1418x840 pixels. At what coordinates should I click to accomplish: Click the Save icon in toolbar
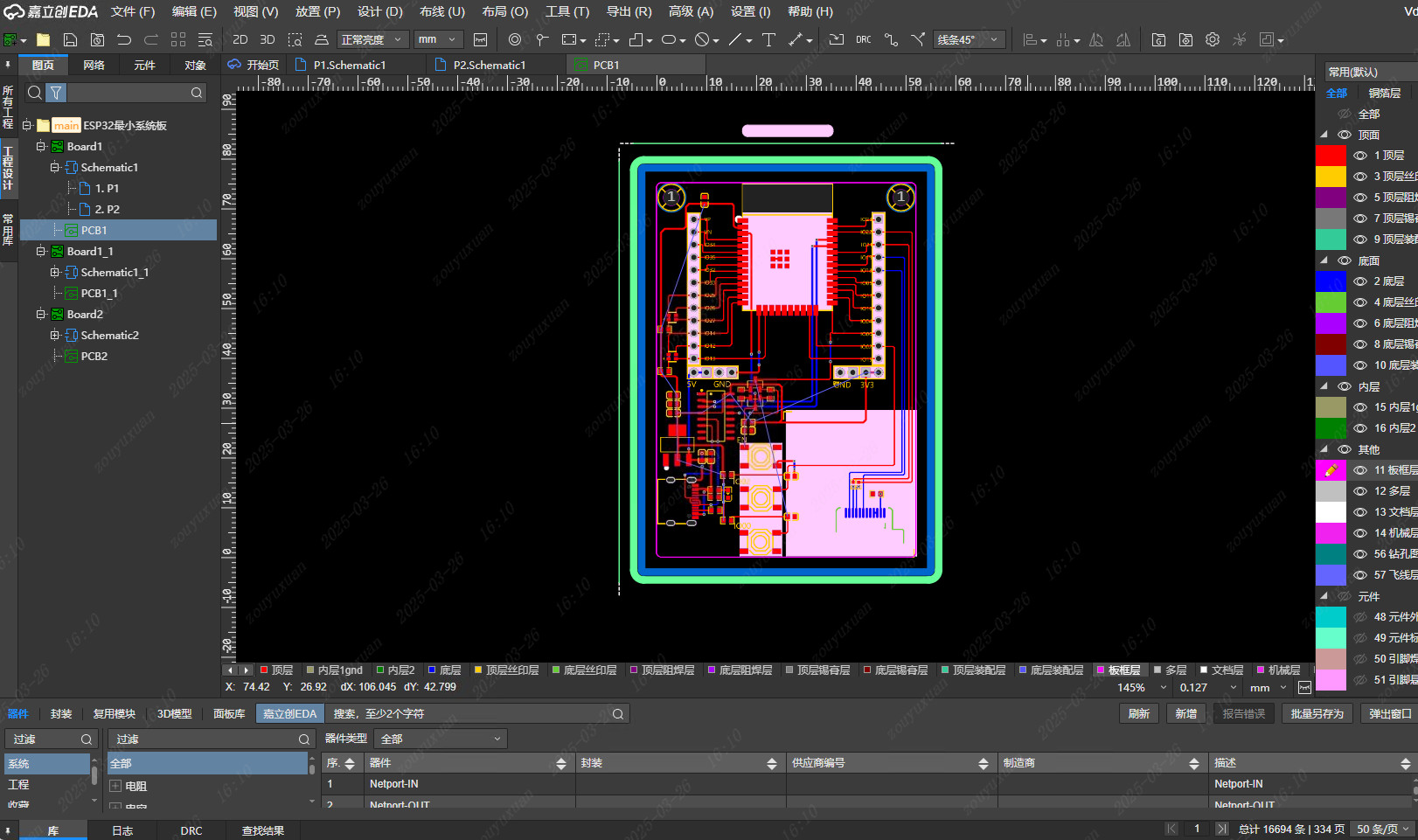[70, 40]
